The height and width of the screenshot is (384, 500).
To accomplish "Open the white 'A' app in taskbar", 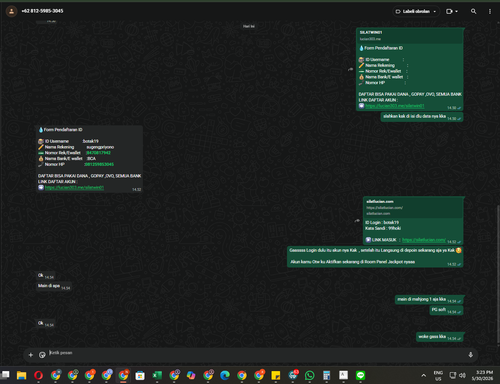I will pos(344,376).
